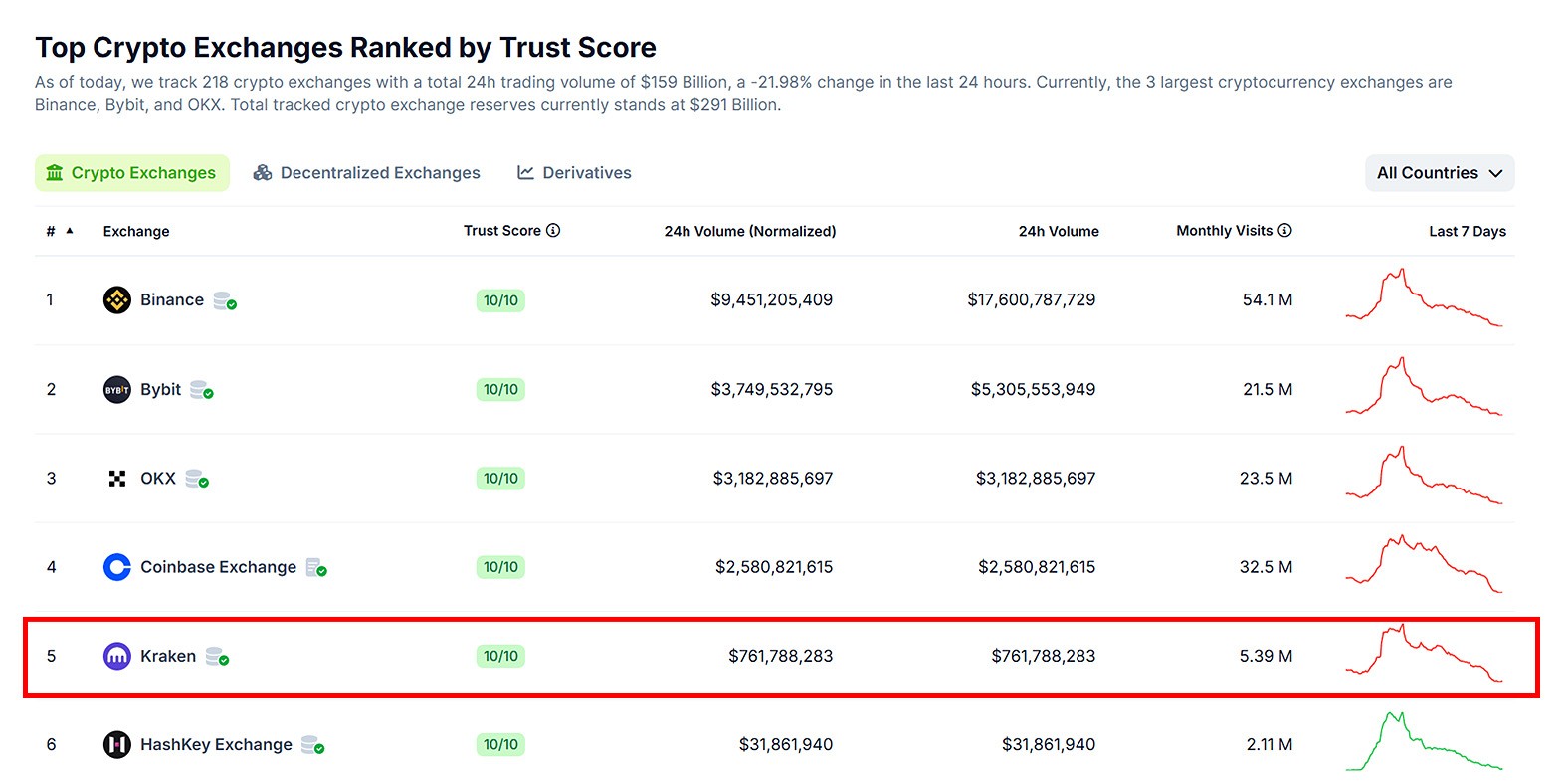The width and height of the screenshot is (1568, 783).
Task: Click the HashKey Exchange logo icon
Action: click(117, 745)
